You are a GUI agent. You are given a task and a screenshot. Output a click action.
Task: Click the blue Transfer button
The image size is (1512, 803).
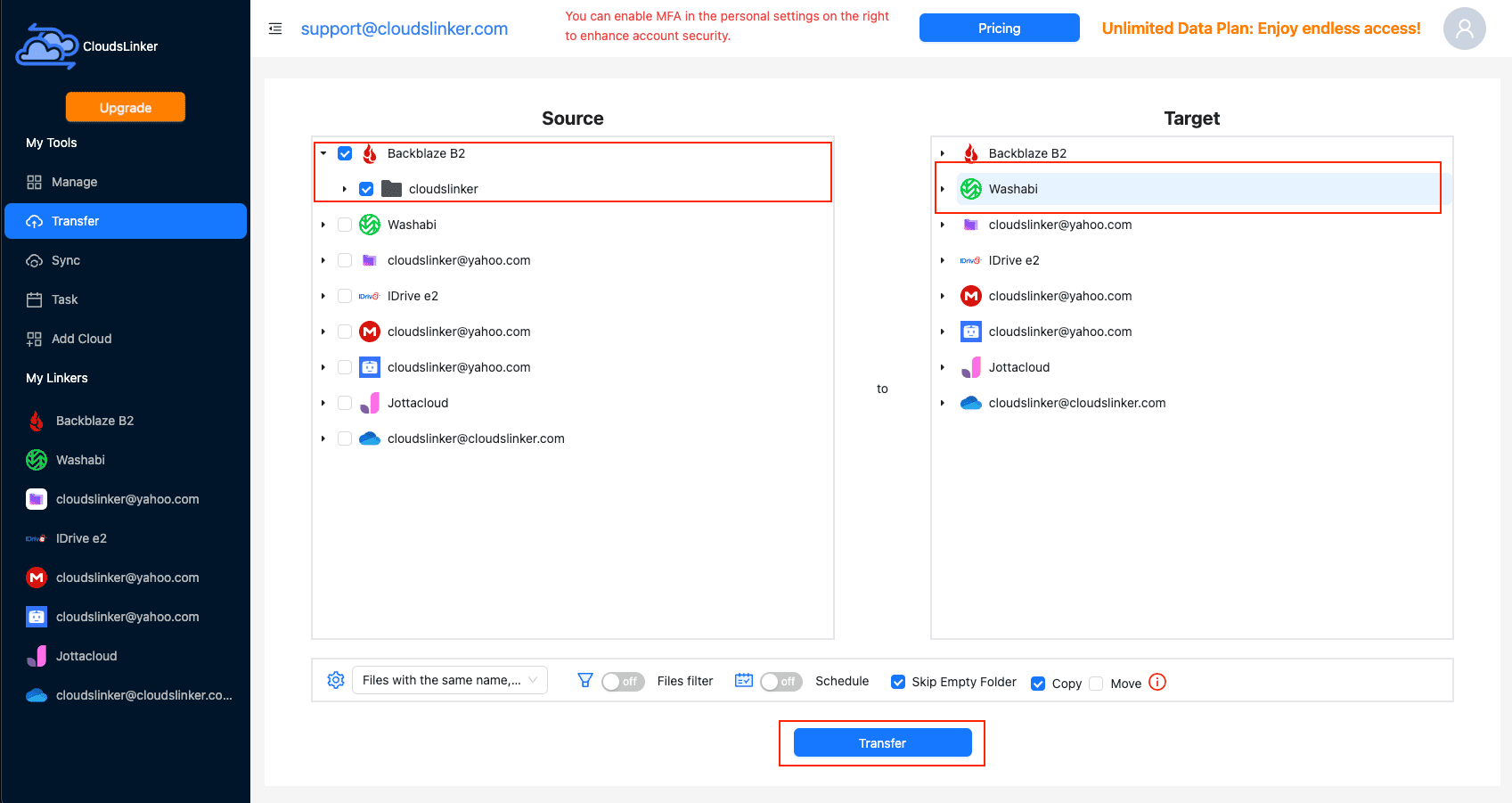tap(883, 742)
